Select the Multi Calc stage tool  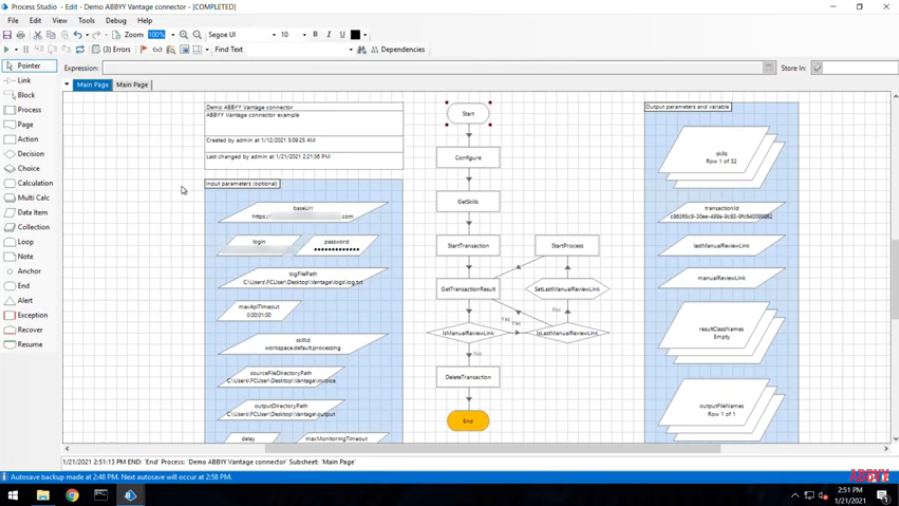(29, 198)
